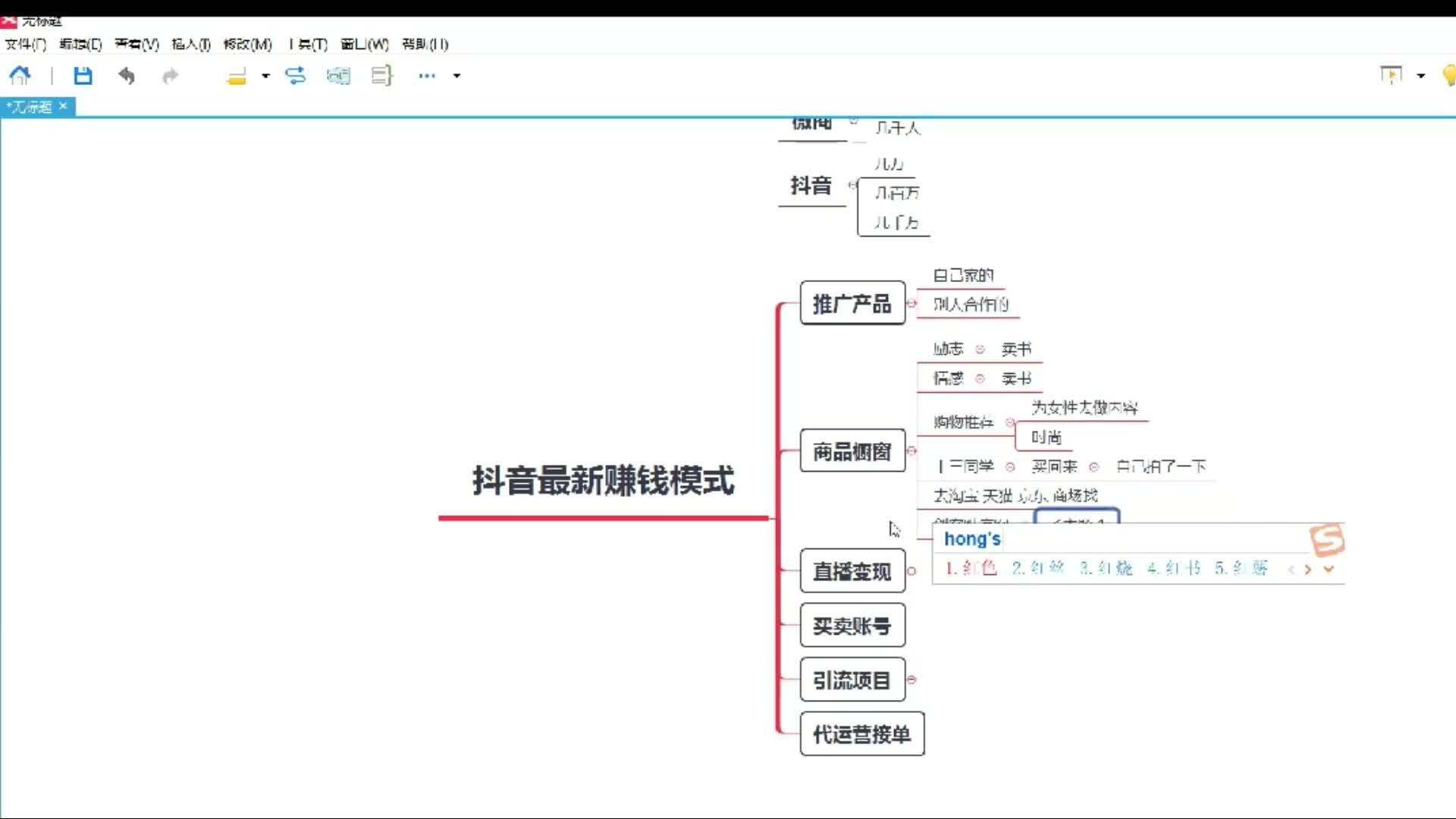The image size is (1456, 819).
Task: Insert topic with yellow topic icon
Action: (237, 76)
